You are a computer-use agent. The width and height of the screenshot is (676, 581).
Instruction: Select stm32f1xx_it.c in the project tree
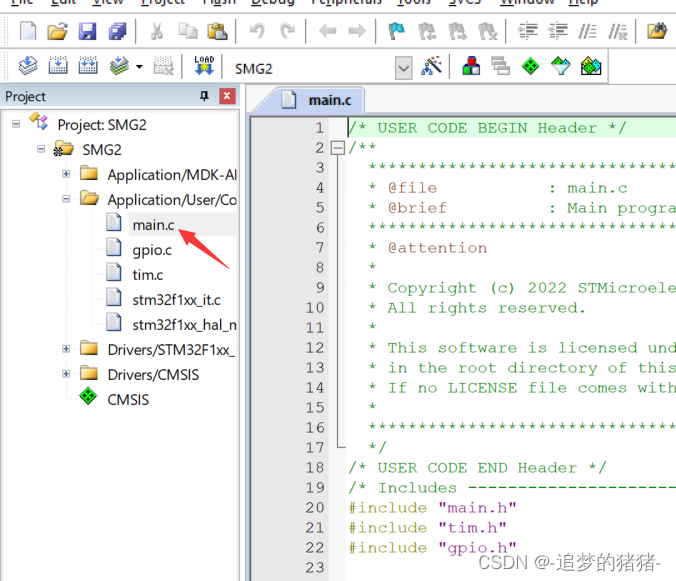point(176,300)
